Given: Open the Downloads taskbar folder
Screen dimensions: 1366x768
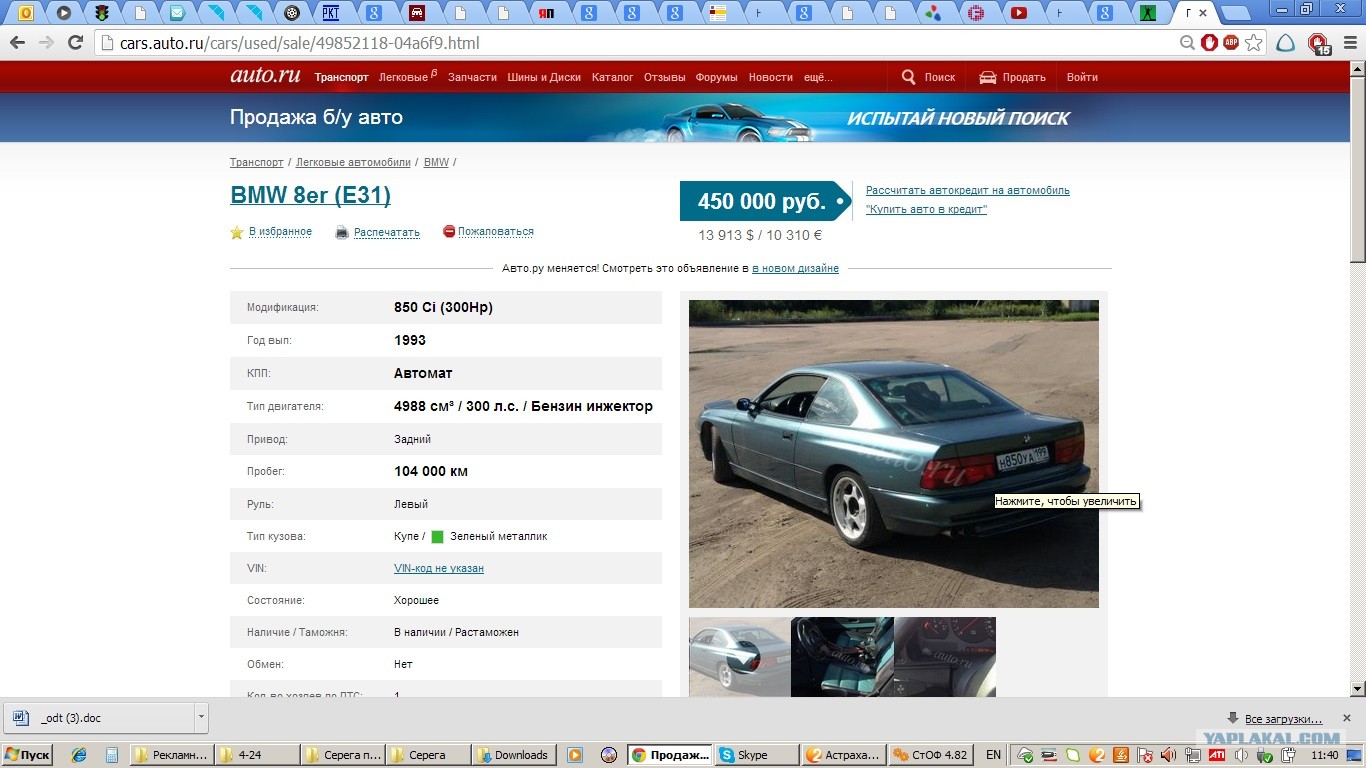Looking at the screenshot, I should [x=514, y=755].
